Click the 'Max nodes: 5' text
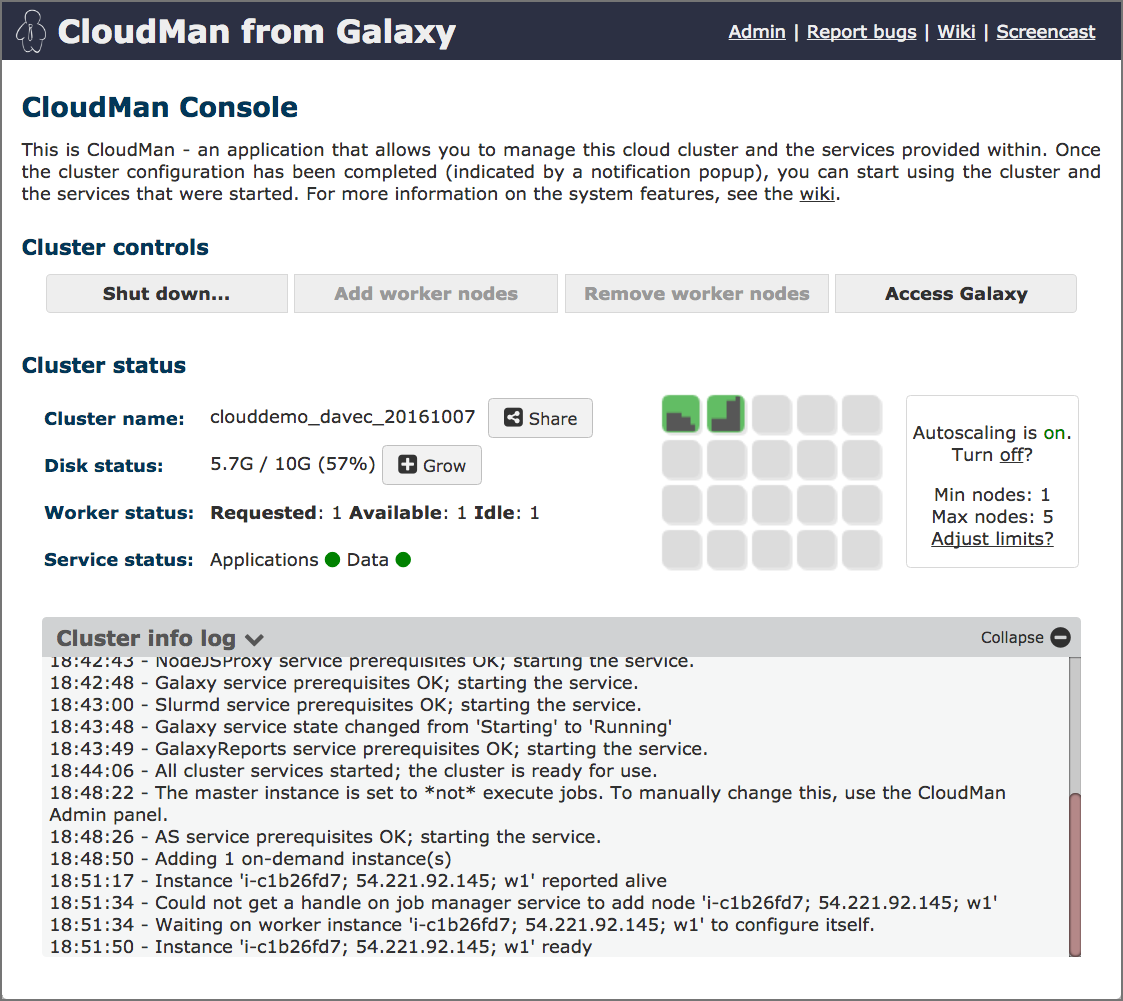1123x1001 pixels. point(992,516)
